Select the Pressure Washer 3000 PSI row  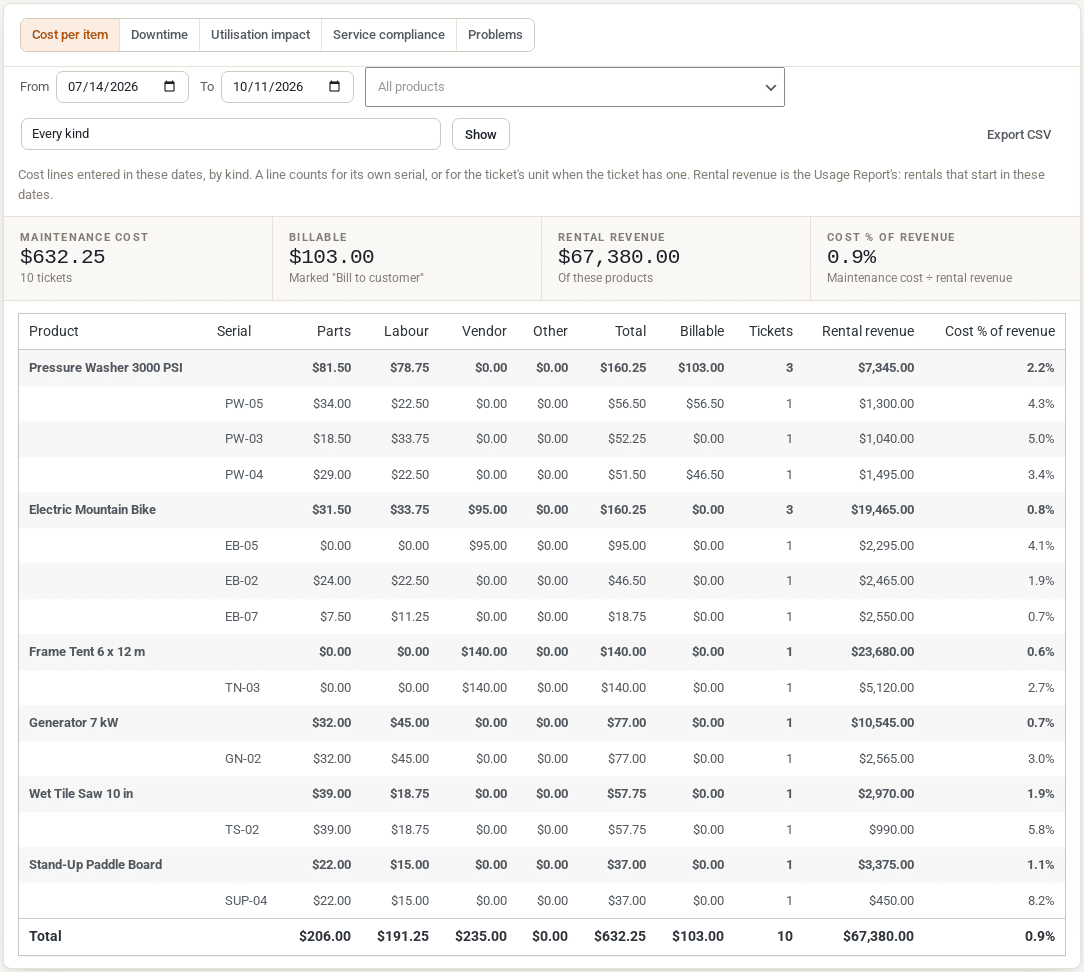tap(542, 368)
